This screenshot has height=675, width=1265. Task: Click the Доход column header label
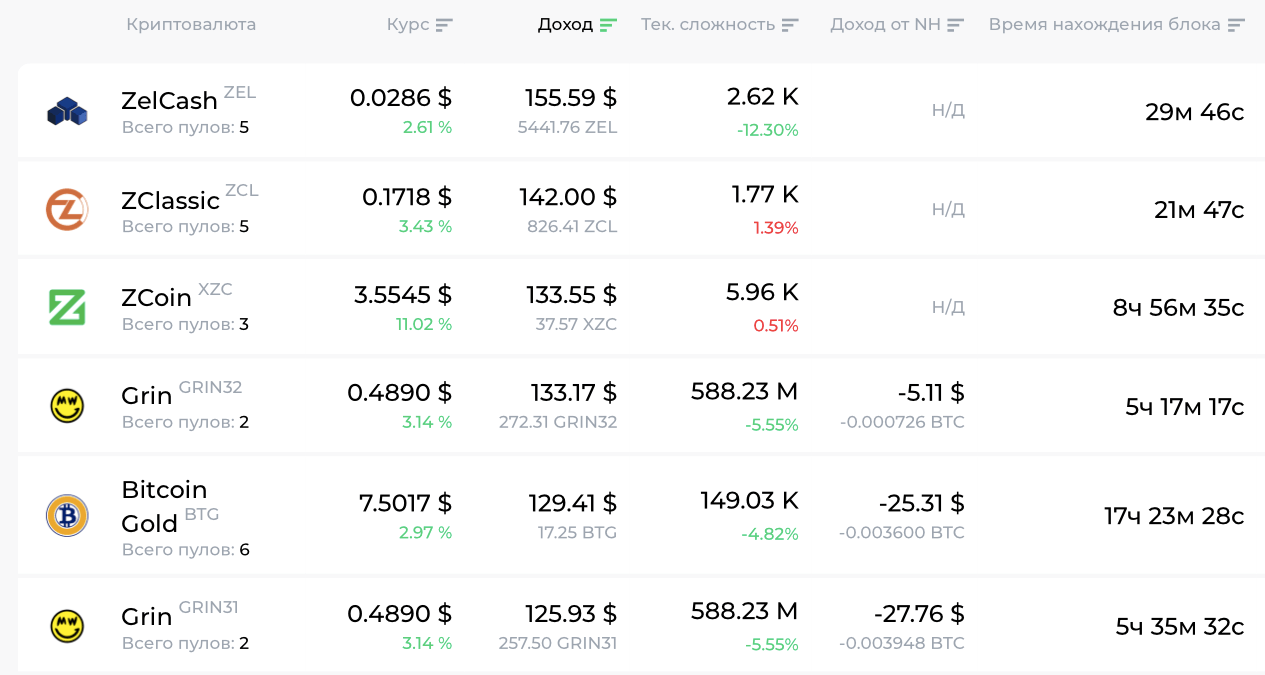565,25
